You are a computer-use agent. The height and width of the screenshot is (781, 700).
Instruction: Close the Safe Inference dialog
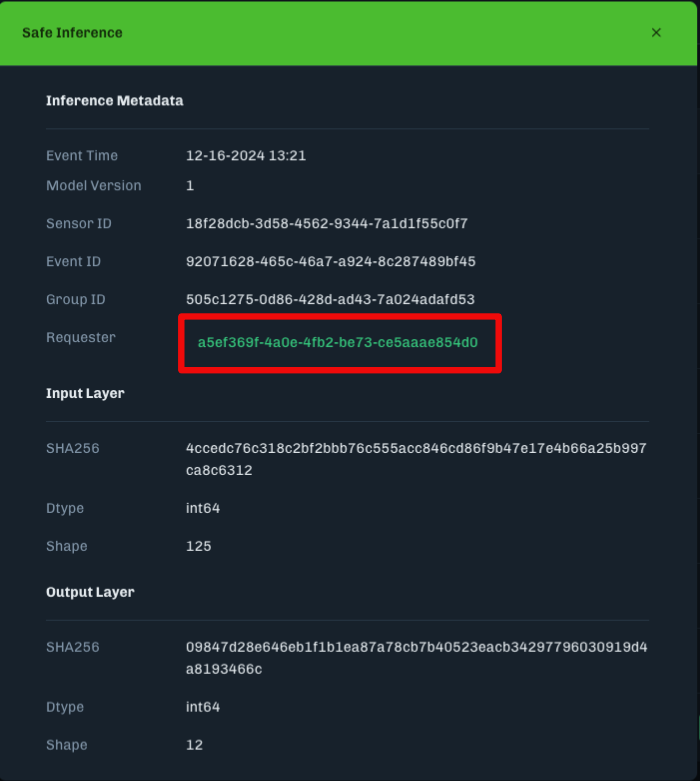[x=656, y=33]
